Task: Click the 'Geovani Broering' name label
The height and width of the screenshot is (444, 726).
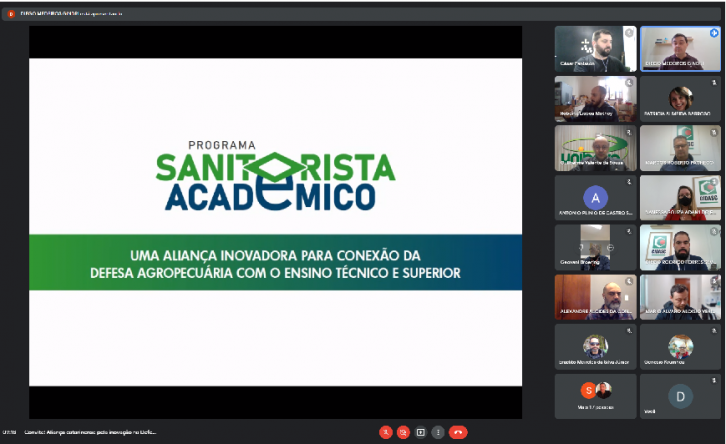Action: [x=580, y=263]
